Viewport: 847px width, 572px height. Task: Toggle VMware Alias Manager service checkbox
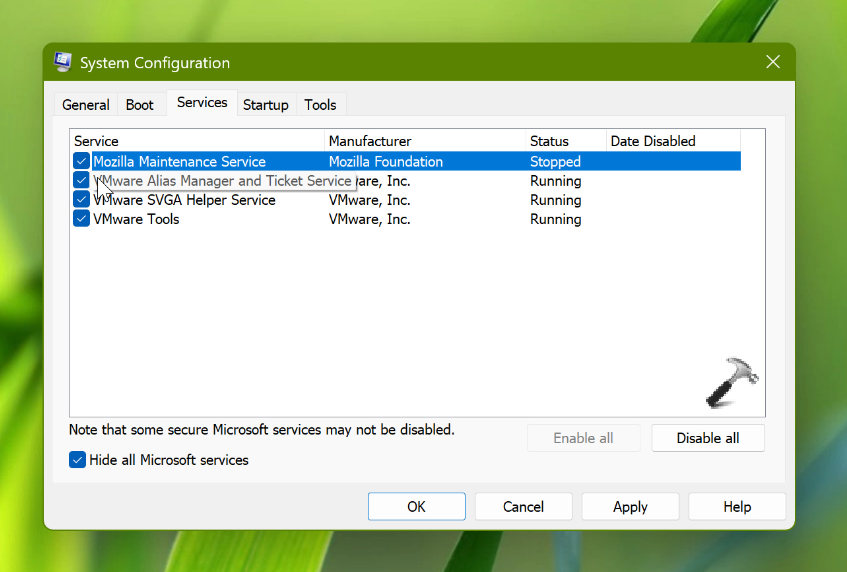pyautogui.click(x=81, y=180)
